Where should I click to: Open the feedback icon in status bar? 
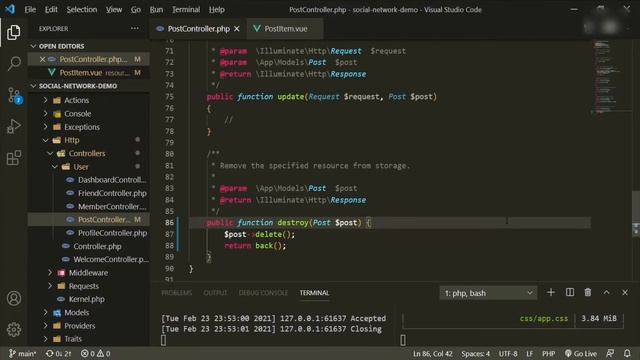click(x=610, y=353)
